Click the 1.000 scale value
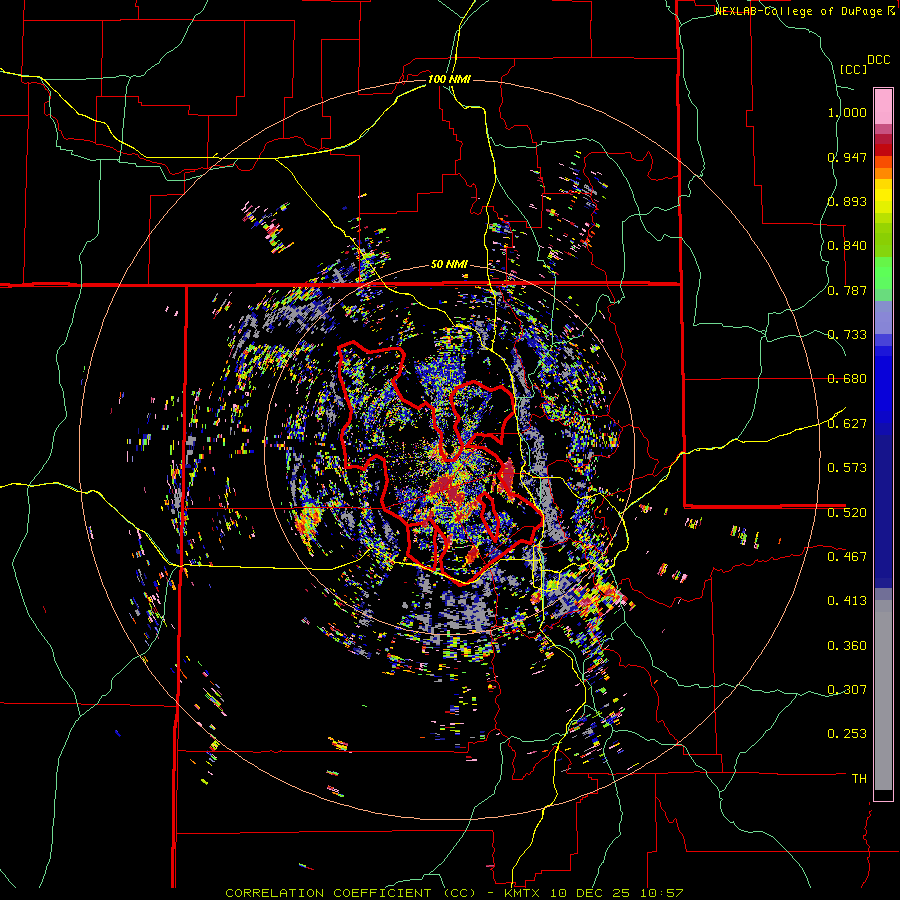 tap(847, 112)
